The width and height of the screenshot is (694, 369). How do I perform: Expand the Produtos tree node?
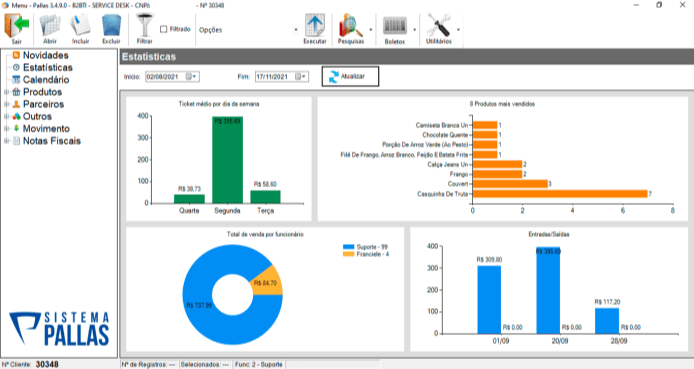6,92
